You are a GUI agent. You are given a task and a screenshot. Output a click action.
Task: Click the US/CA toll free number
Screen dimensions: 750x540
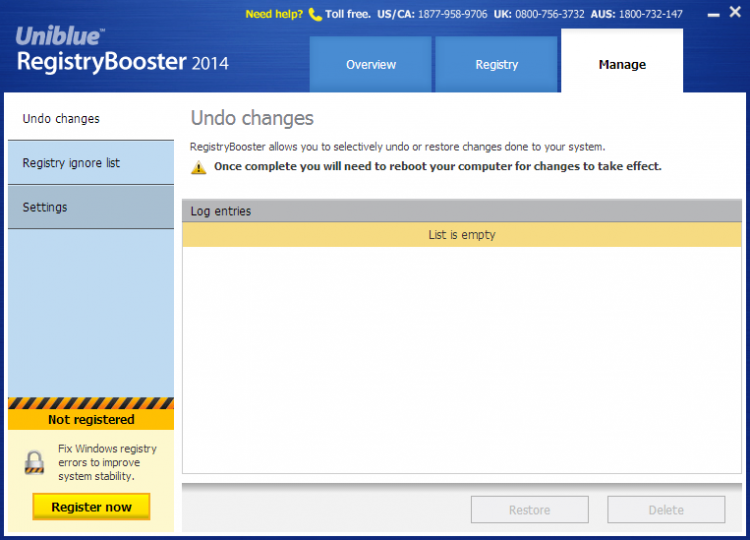(x=452, y=14)
